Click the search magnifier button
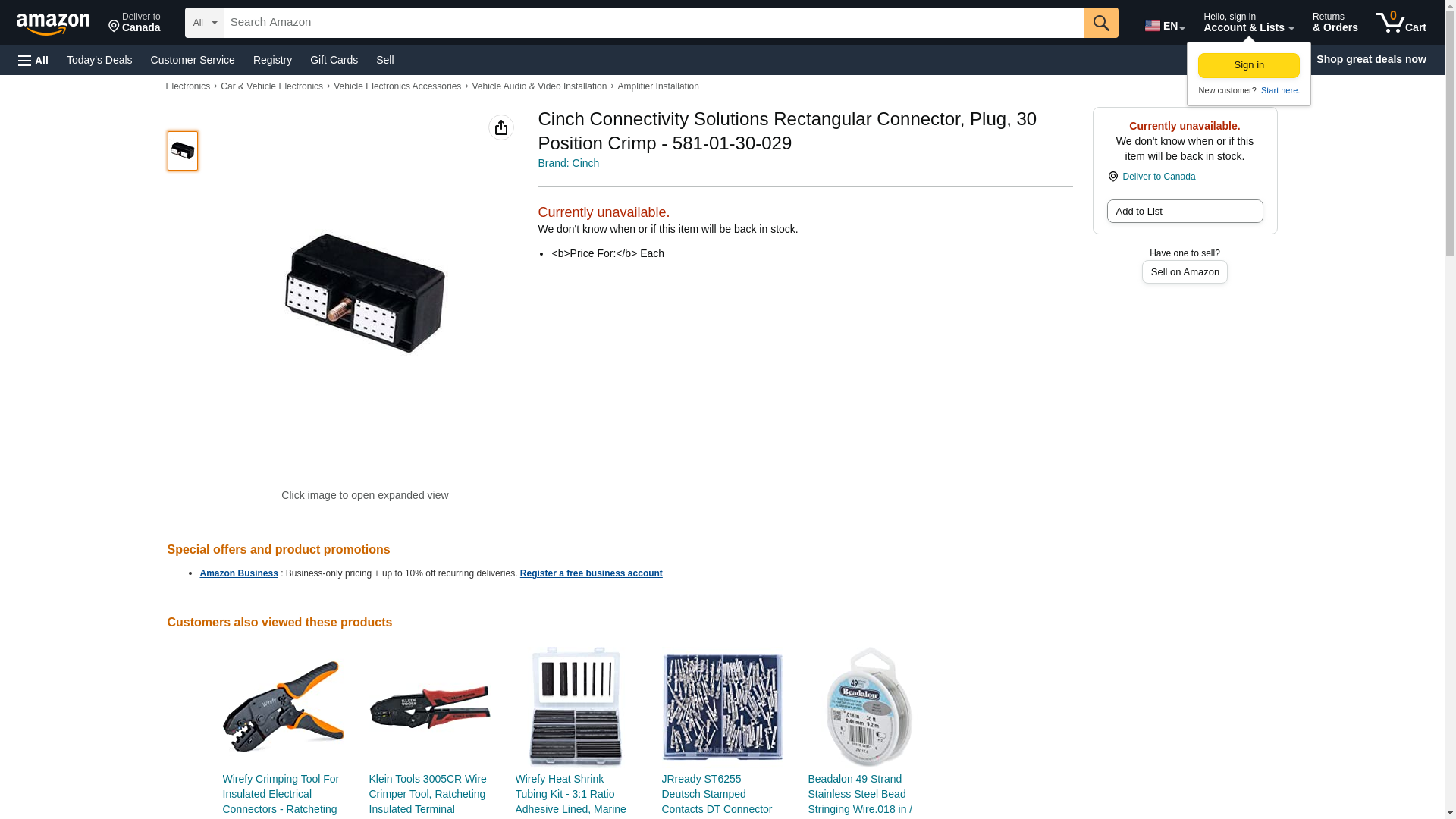This screenshot has width=1456, height=819. click(1101, 23)
